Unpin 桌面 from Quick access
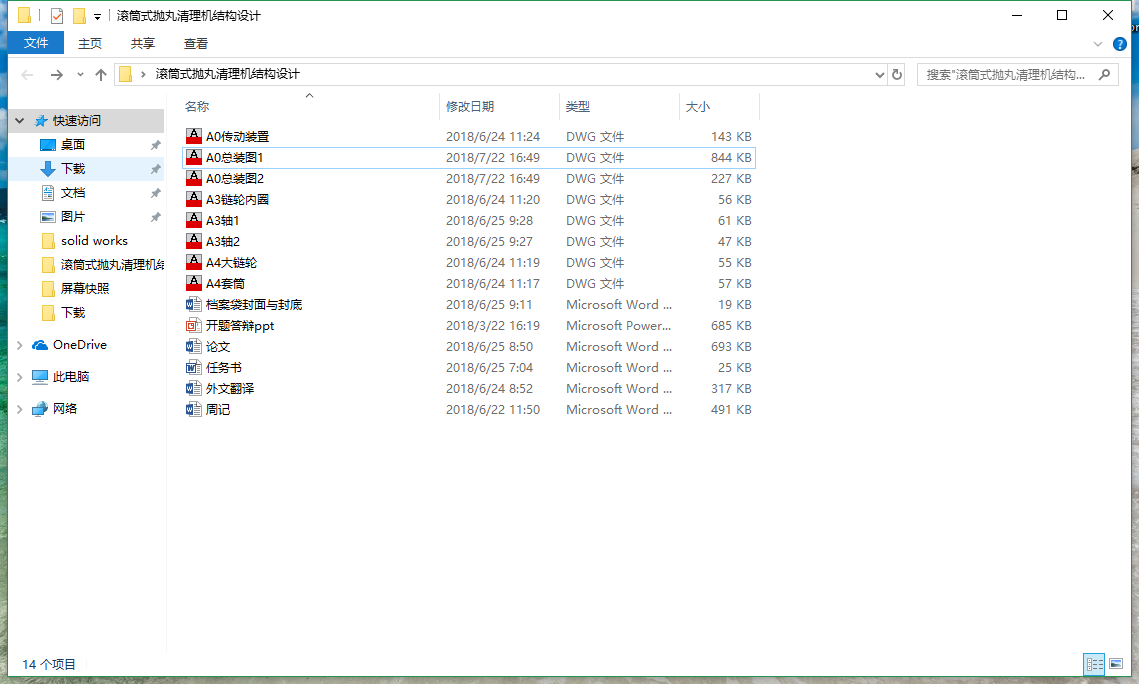Screen dimensions: 1139x684 [155, 145]
